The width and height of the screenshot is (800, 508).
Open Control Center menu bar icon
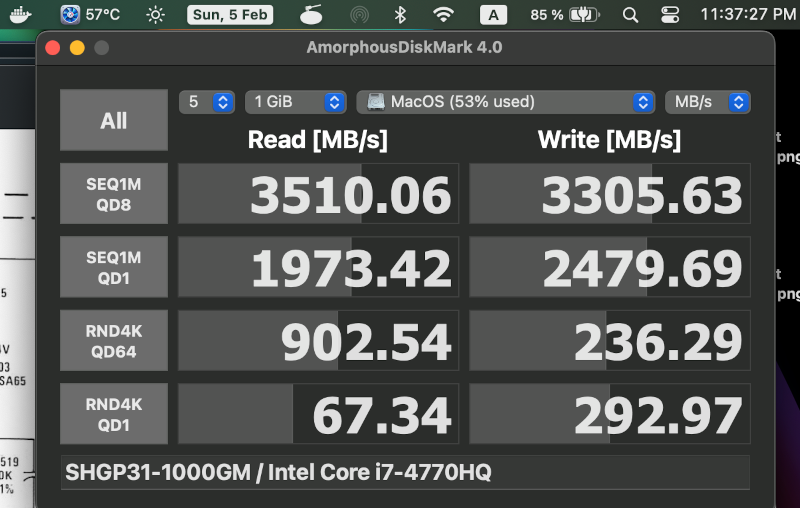[x=670, y=15]
